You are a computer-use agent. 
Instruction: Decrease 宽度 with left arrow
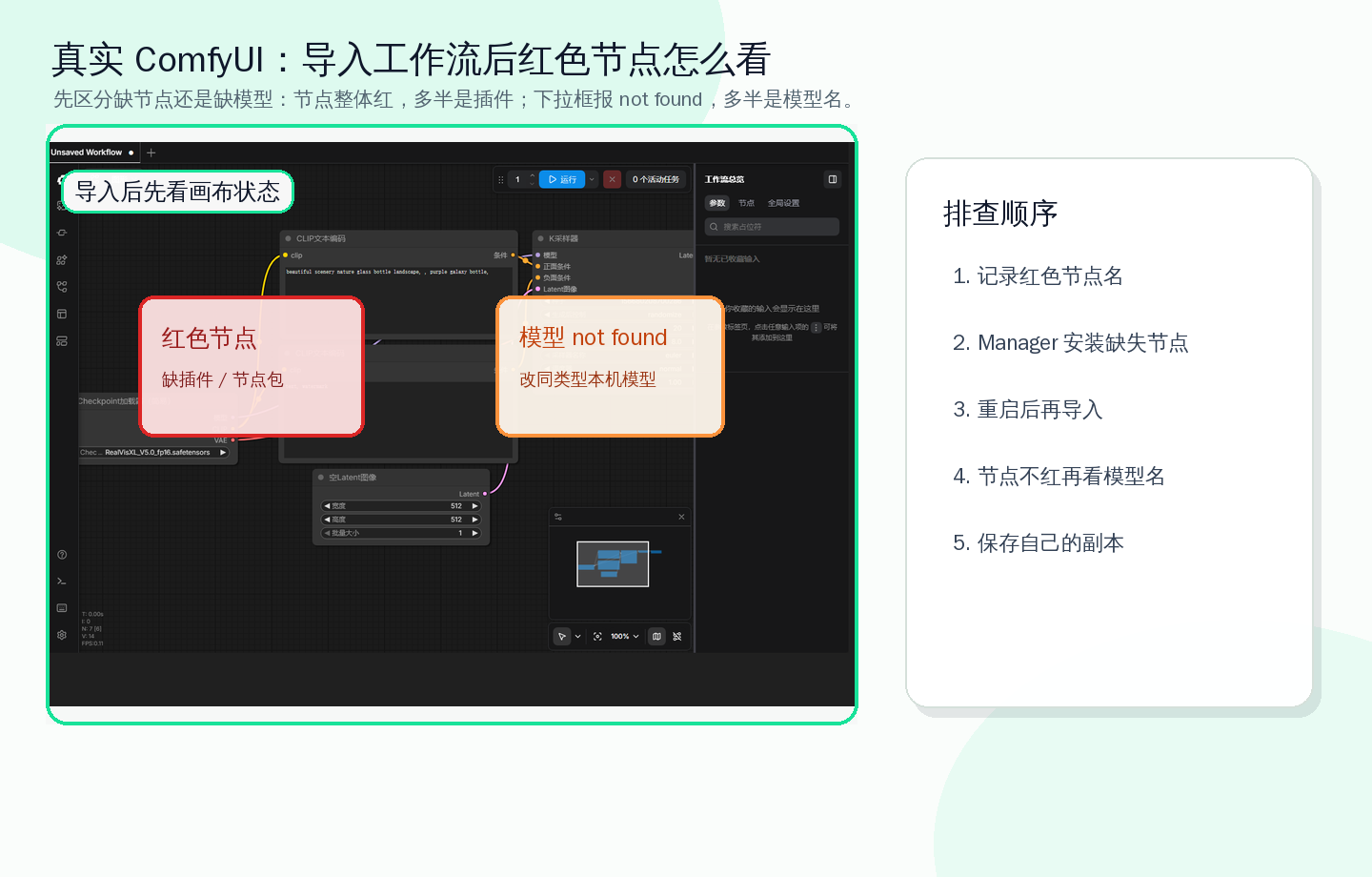coord(328,506)
